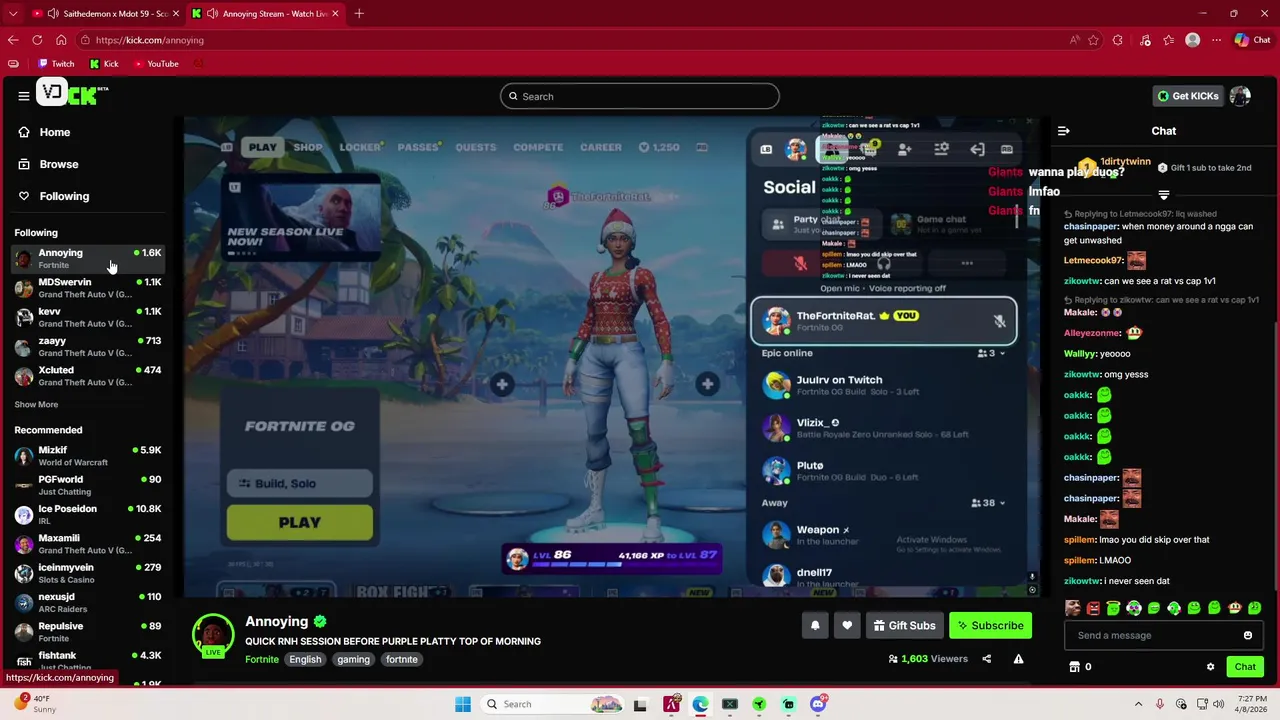Select the gaming tag
This screenshot has width=1280, height=720.
click(353, 660)
